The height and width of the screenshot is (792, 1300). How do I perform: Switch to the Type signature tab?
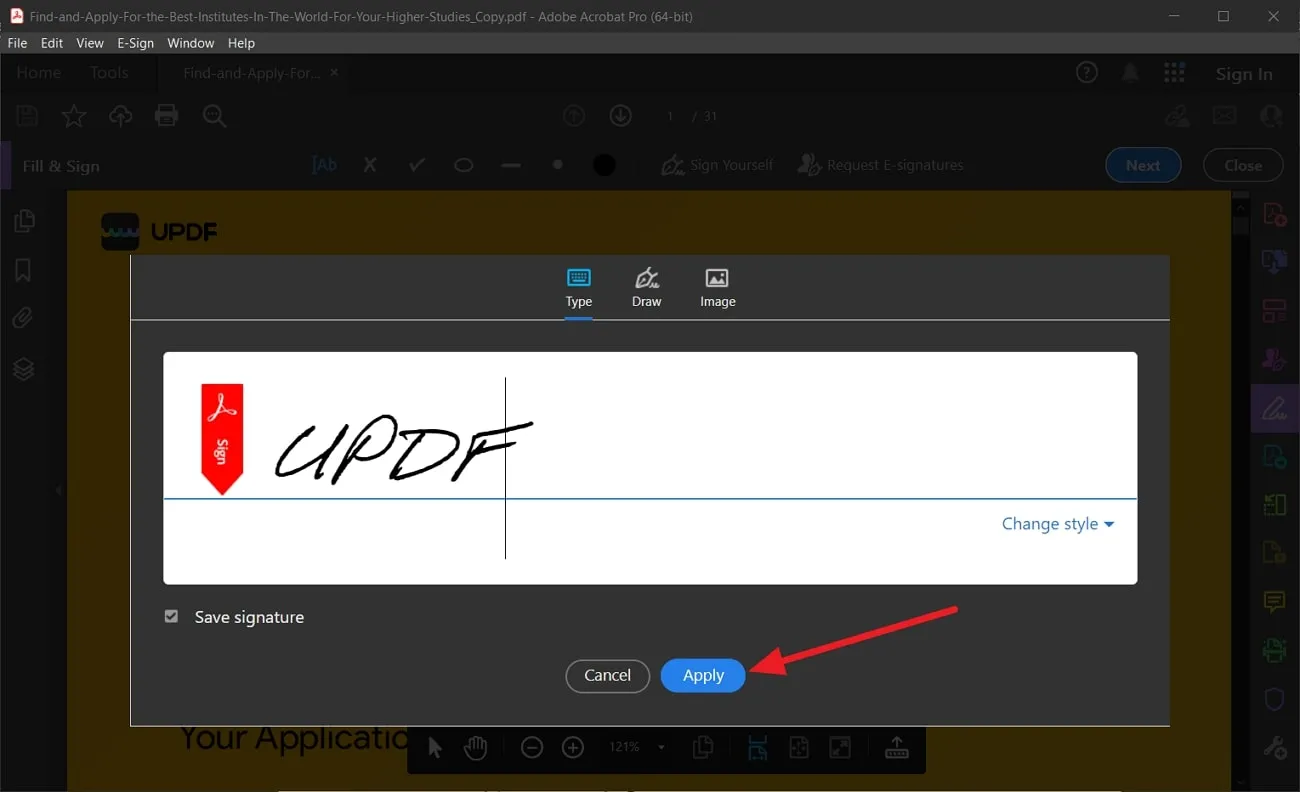[x=579, y=288]
